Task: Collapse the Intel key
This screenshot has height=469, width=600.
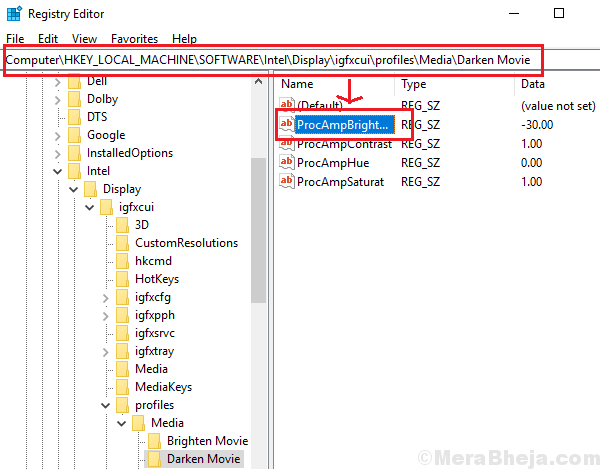Action: pos(57,171)
